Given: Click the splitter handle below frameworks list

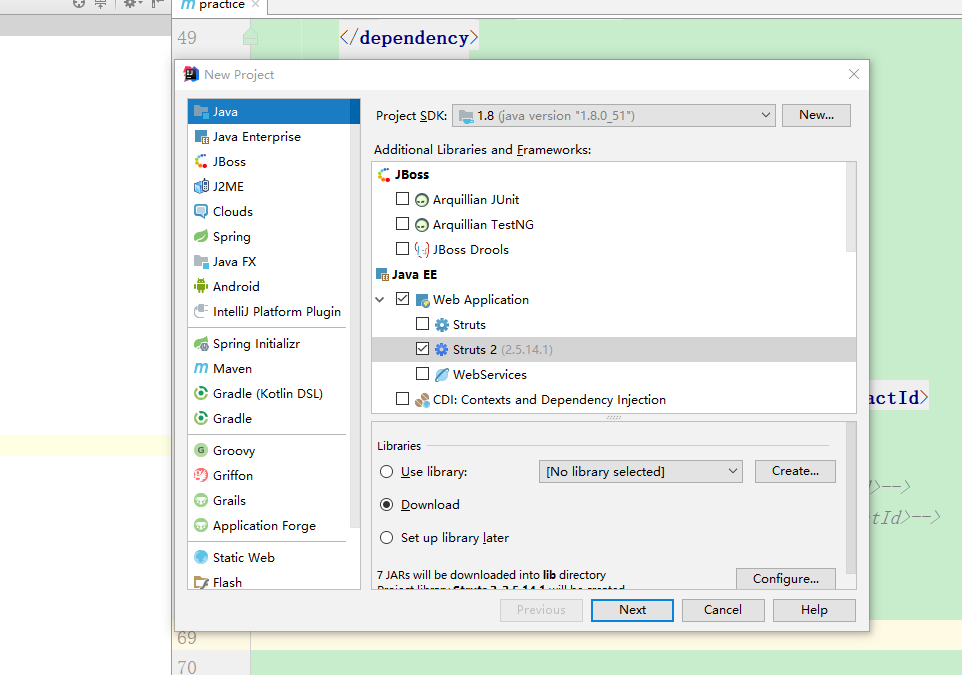Looking at the screenshot, I should coord(614,417).
